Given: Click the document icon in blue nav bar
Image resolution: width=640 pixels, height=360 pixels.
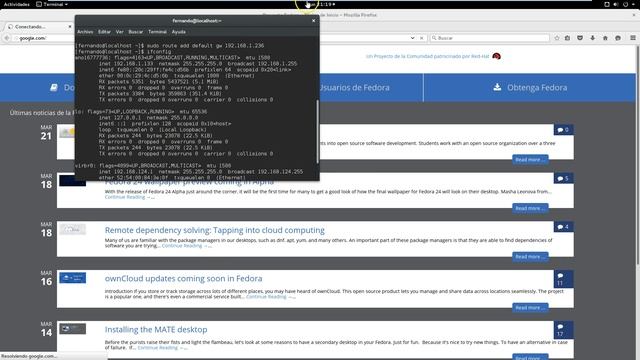Looking at the screenshot, I should (x=54, y=87).
